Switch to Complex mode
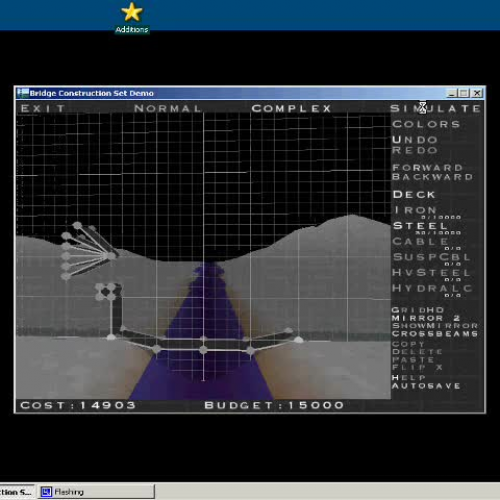Image resolution: width=500 pixels, height=500 pixels. pyautogui.click(x=291, y=108)
